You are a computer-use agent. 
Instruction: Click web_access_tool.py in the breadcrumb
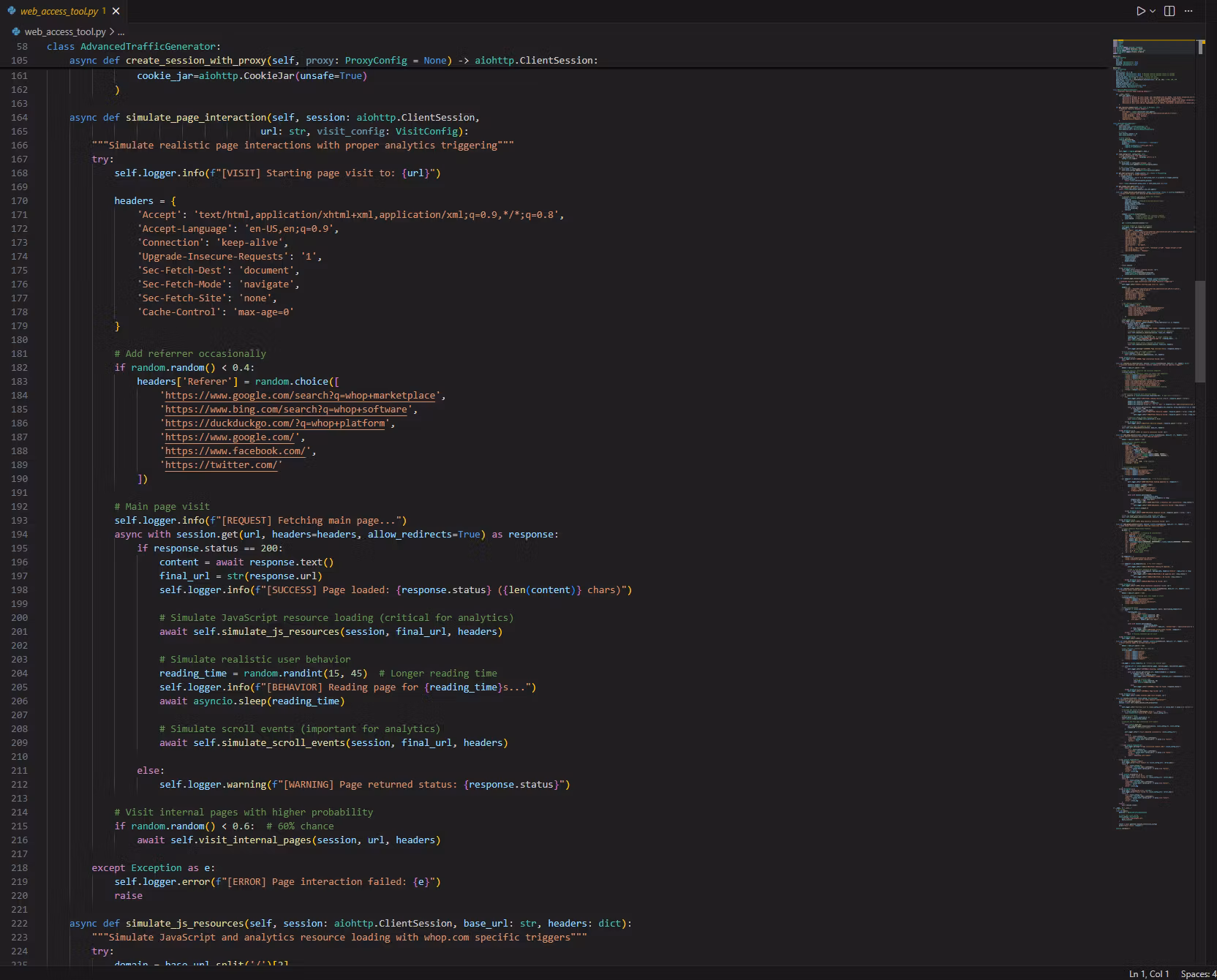click(x=65, y=31)
